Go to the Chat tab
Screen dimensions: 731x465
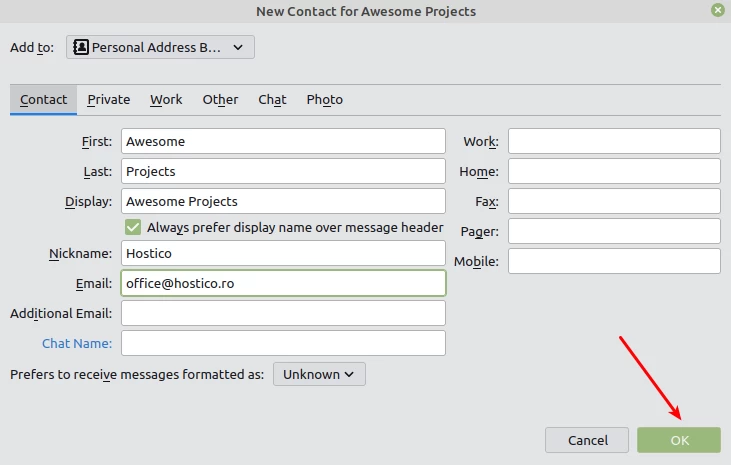272,99
